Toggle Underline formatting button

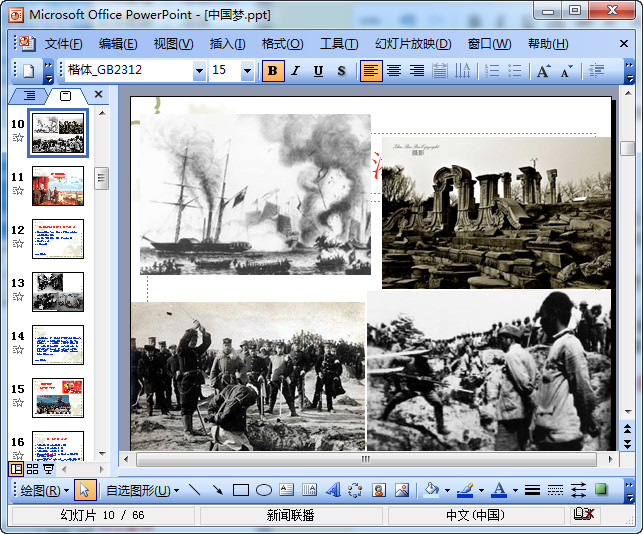pyautogui.click(x=318, y=71)
